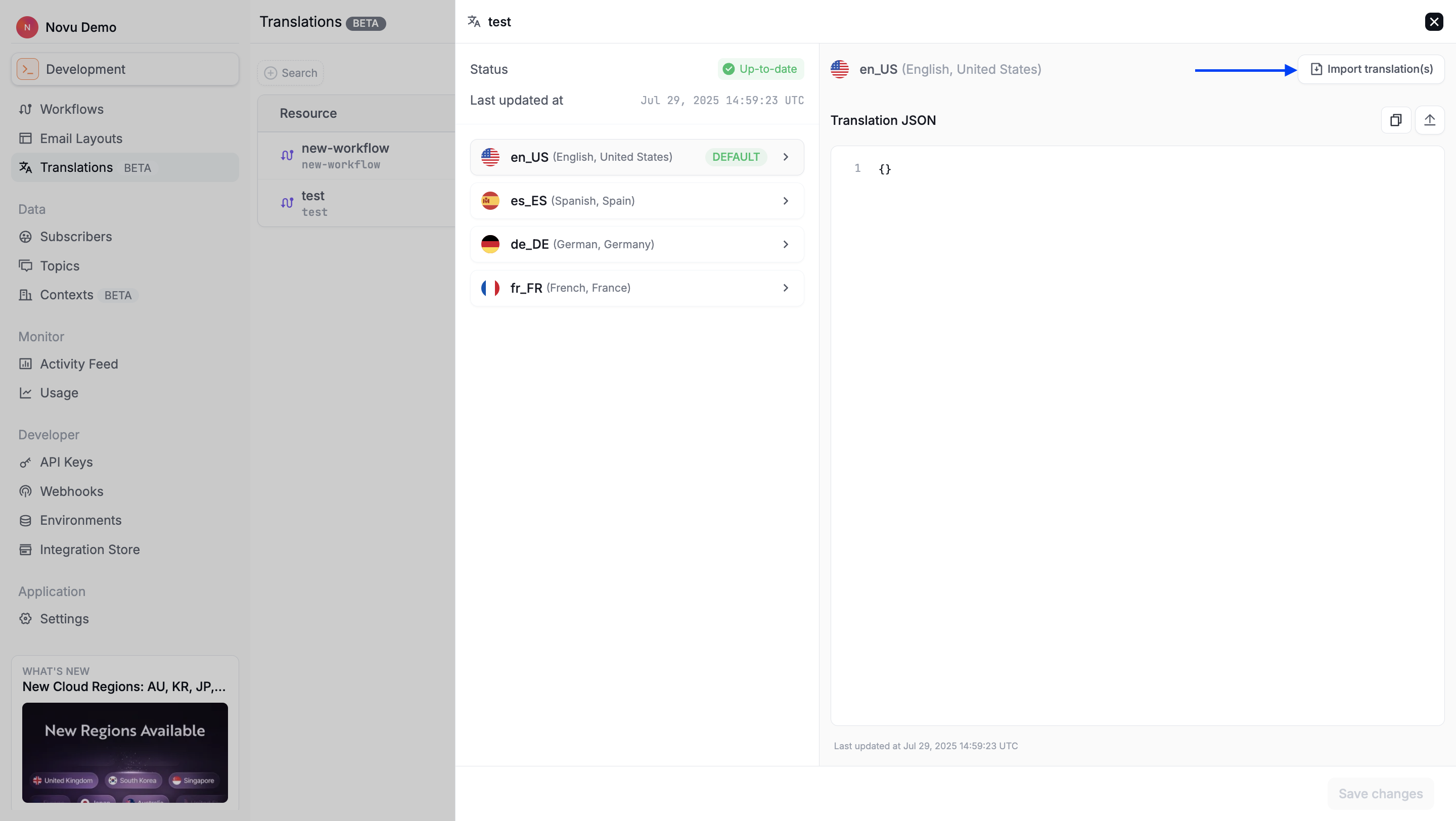Screen dimensions: 1456x821
Task: Click the Activity Feed icon
Action: 25,364
